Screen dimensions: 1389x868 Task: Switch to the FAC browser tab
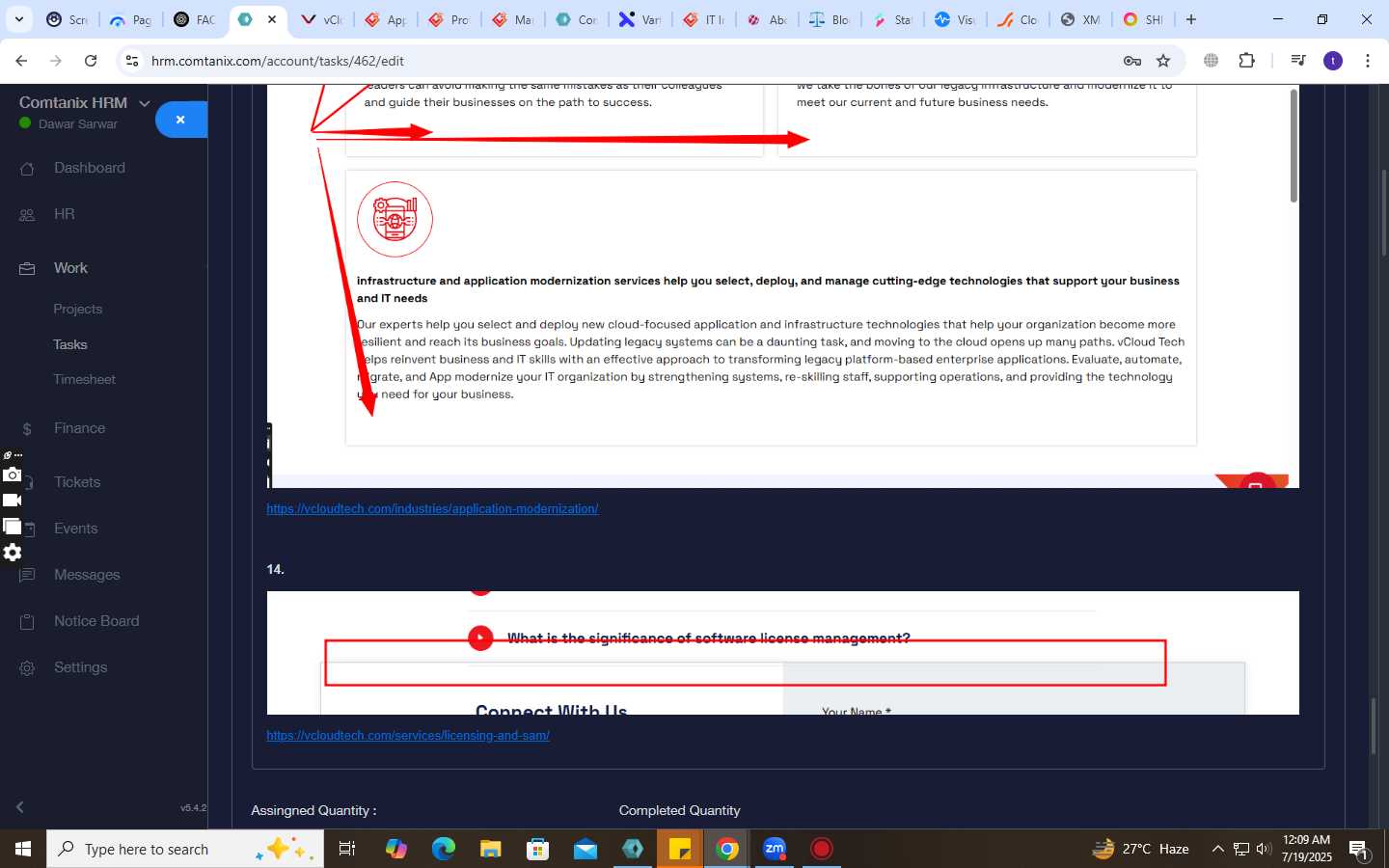tap(195, 19)
